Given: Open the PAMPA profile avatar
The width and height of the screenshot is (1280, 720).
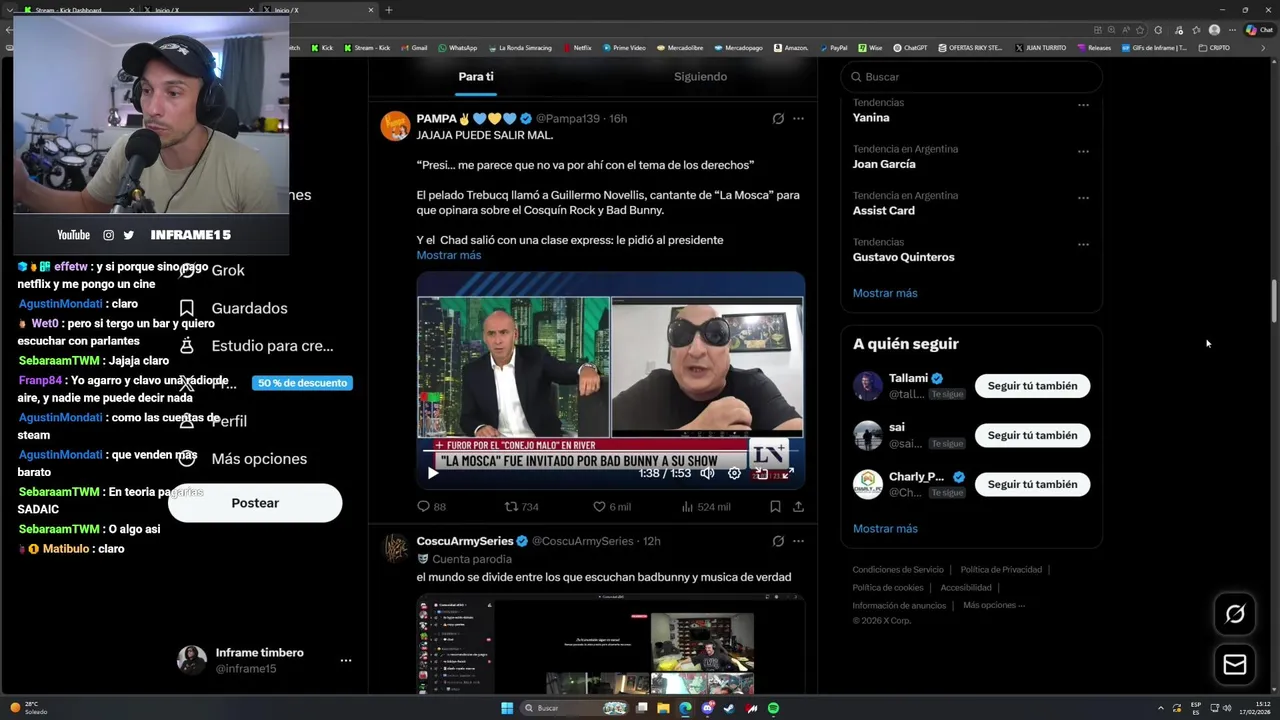Looking at the screenshot, I should (x=395, y=127).
